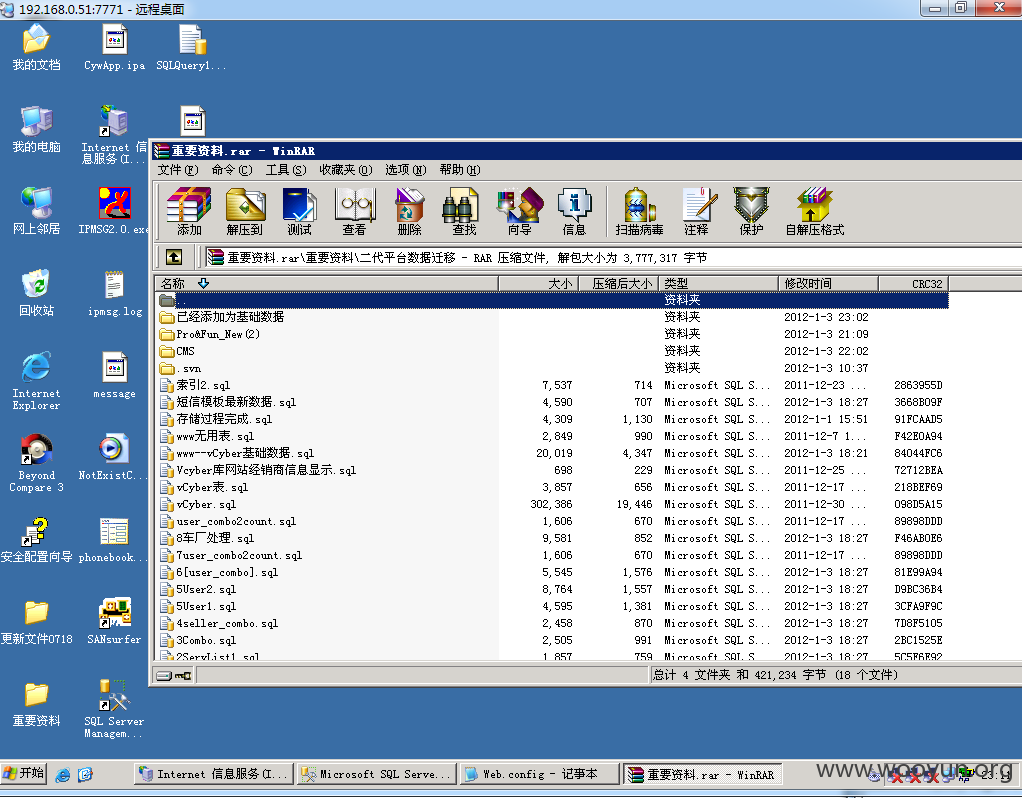1022x798 pixels.
Task: Click the Find (查找) binoculars icon
Action: [x=463, y=211]
